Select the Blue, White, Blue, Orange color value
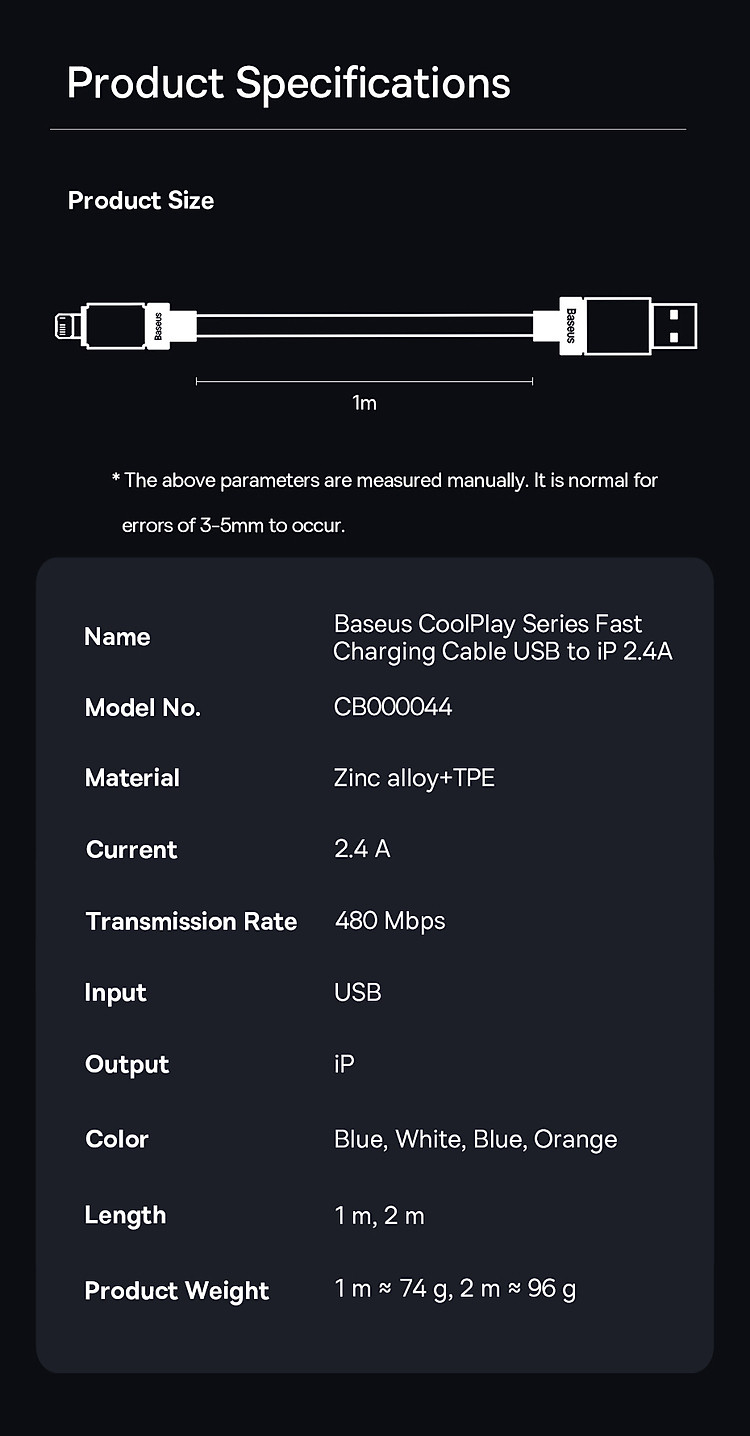The height and width of the screenshot is (1436, 750). (475, 1139)
